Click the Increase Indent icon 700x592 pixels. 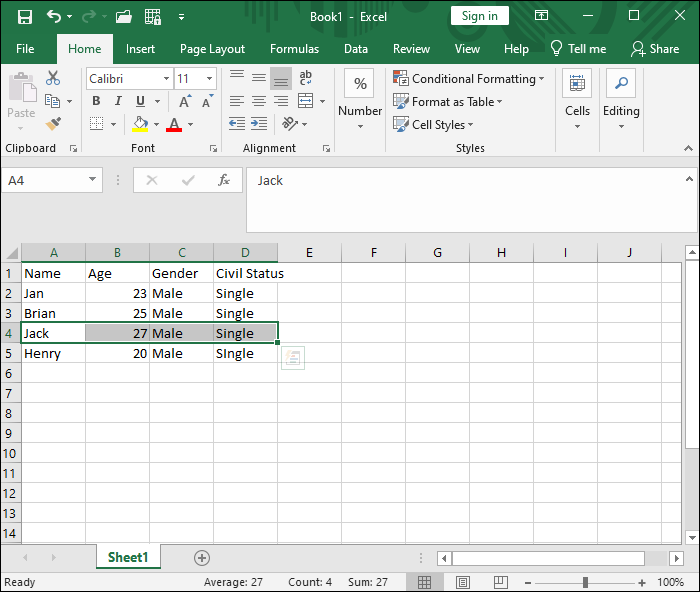coord(259,124)
